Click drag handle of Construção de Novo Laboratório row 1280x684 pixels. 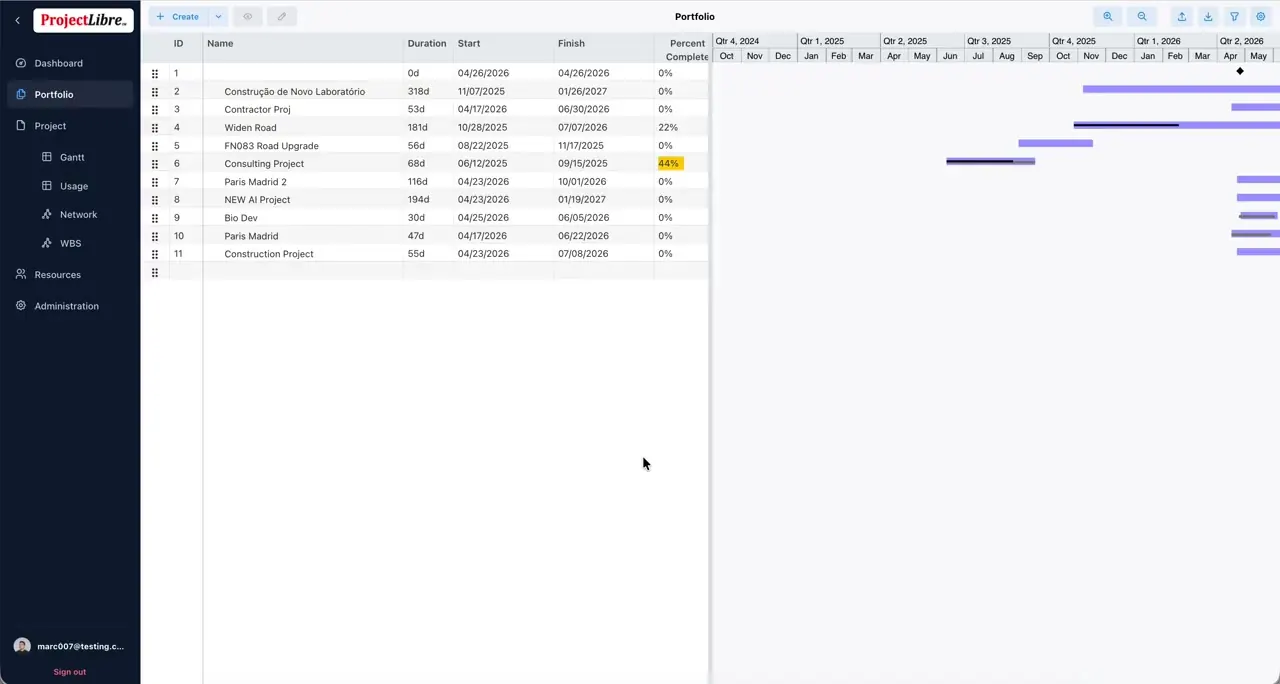(155, 91)
